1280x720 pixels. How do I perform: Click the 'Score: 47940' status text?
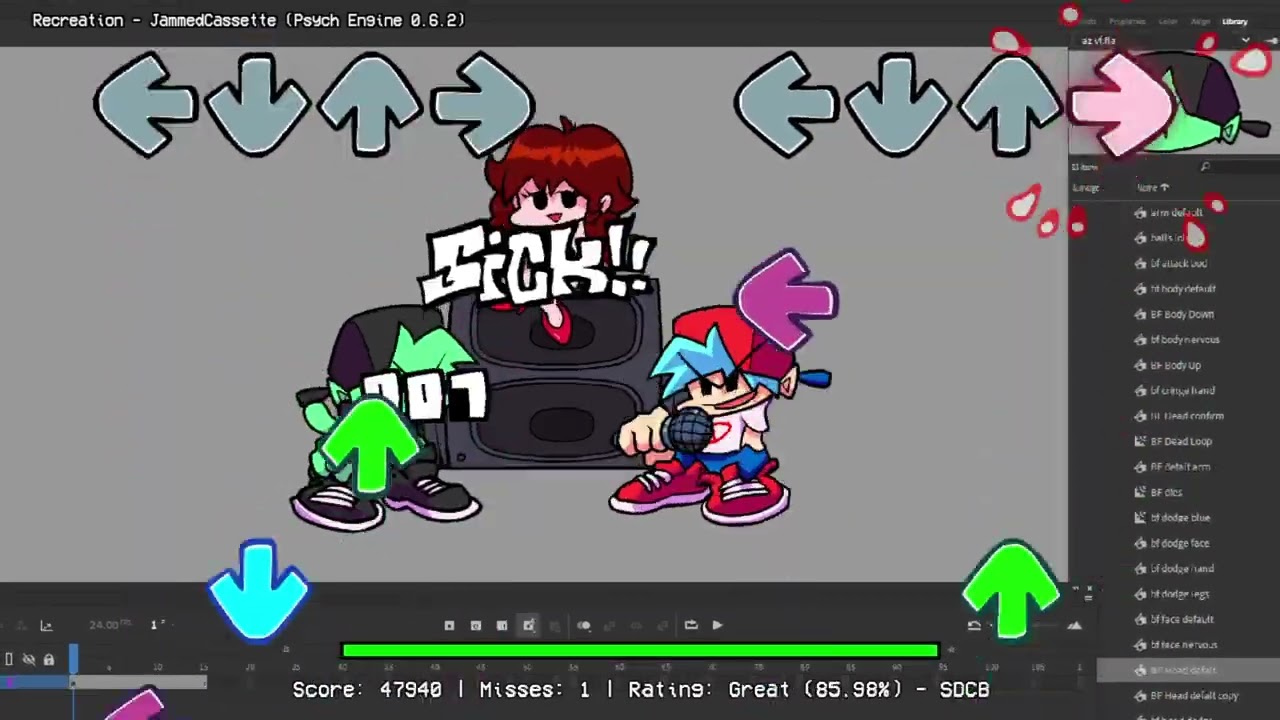[367, 690]
